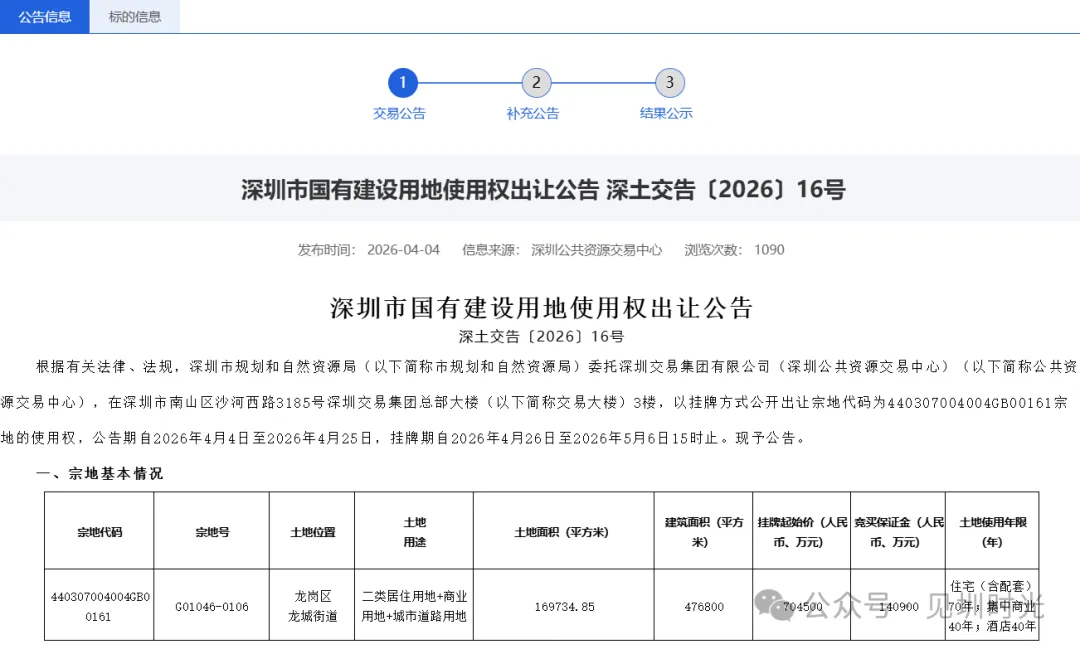The width and height of the screenshot is (1080, 649).
Task: Select step 3 circle for 结果公示
Action: tap(669, 83)
